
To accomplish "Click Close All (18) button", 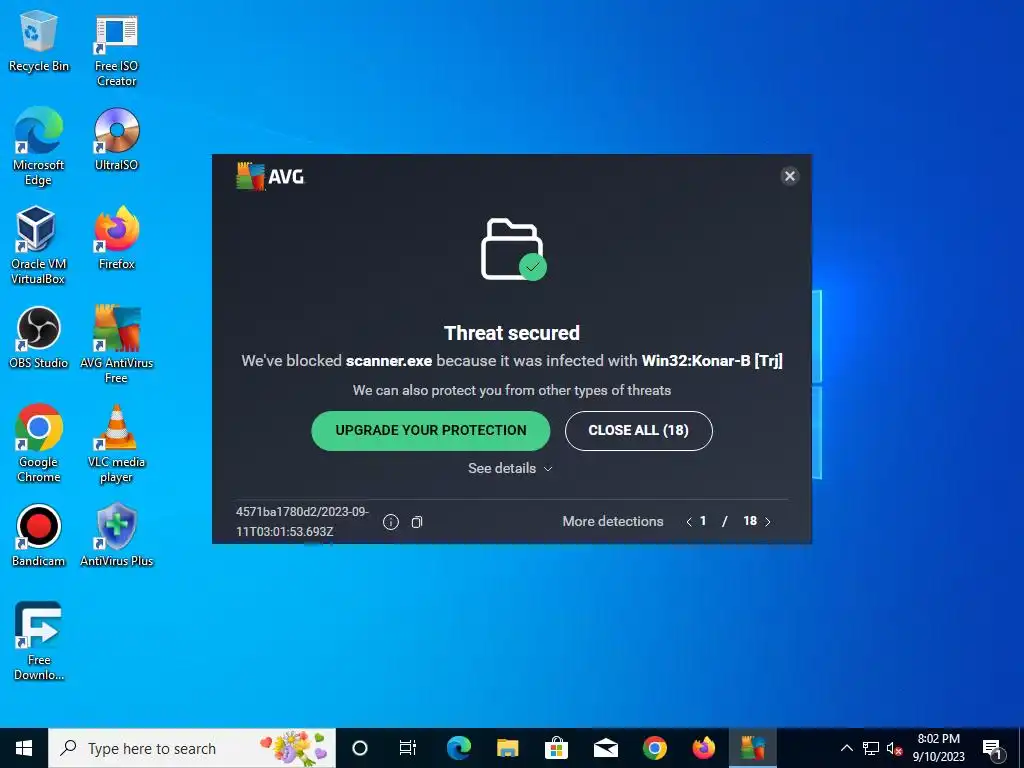I will 638,430.
